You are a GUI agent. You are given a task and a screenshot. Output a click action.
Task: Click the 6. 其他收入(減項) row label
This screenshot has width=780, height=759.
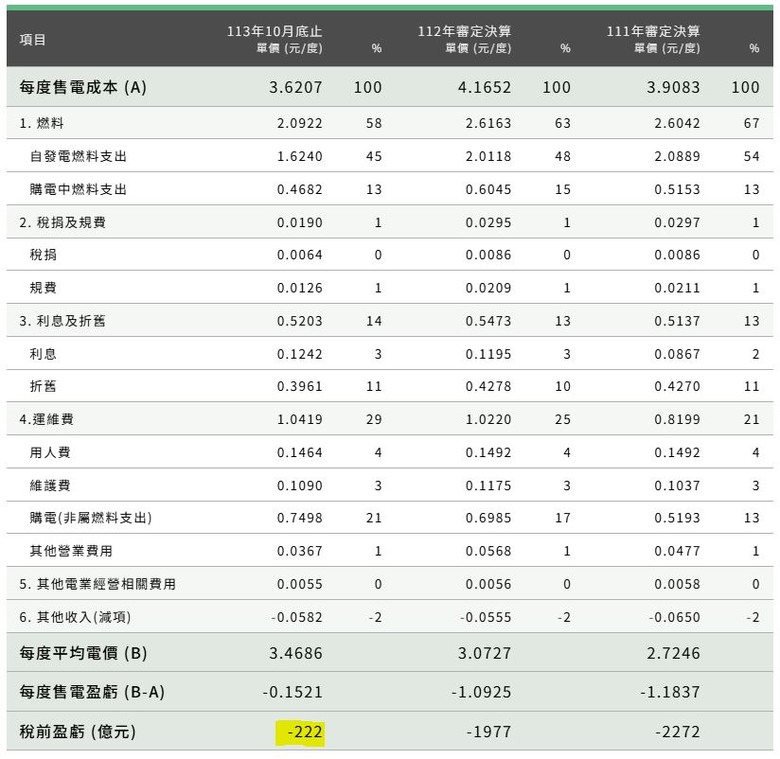click(x=75, y=617)
